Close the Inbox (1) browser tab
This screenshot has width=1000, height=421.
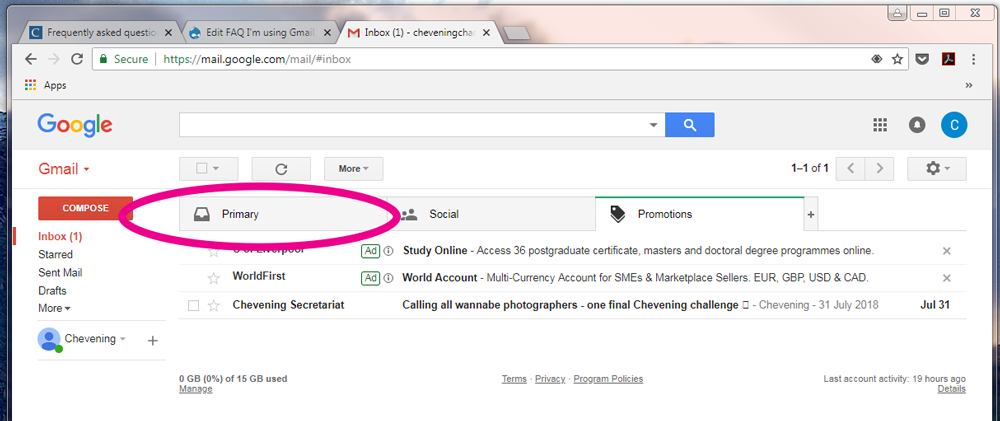pos(486,33)
